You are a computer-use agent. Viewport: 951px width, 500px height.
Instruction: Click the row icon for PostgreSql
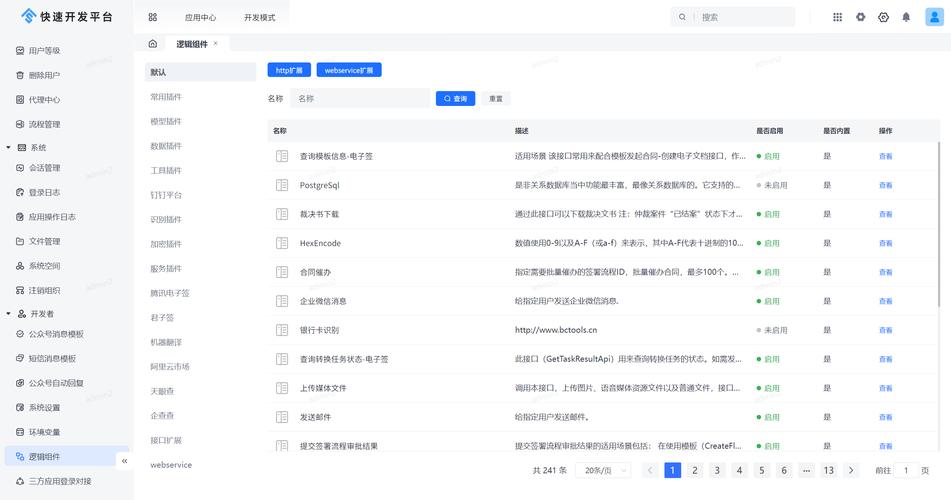pos(282,185)
